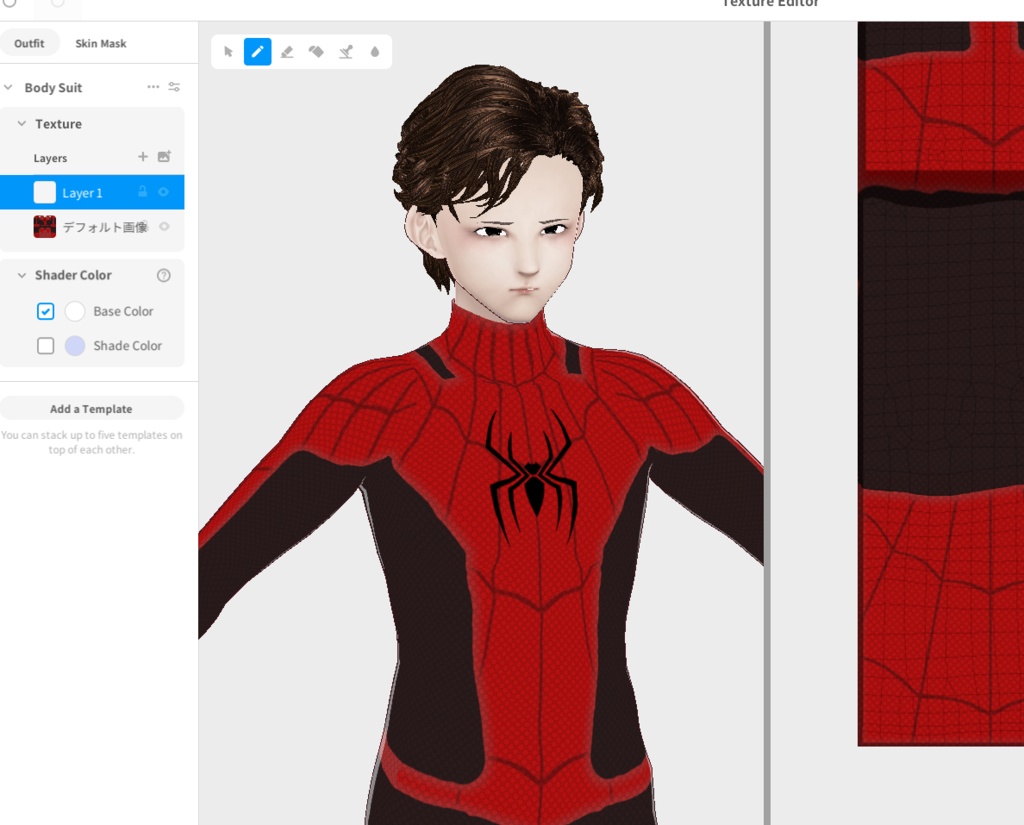Screen dimensions: 1024x825
Task: Open Body Suit more options menu
Action: click(x=153, y=87)
